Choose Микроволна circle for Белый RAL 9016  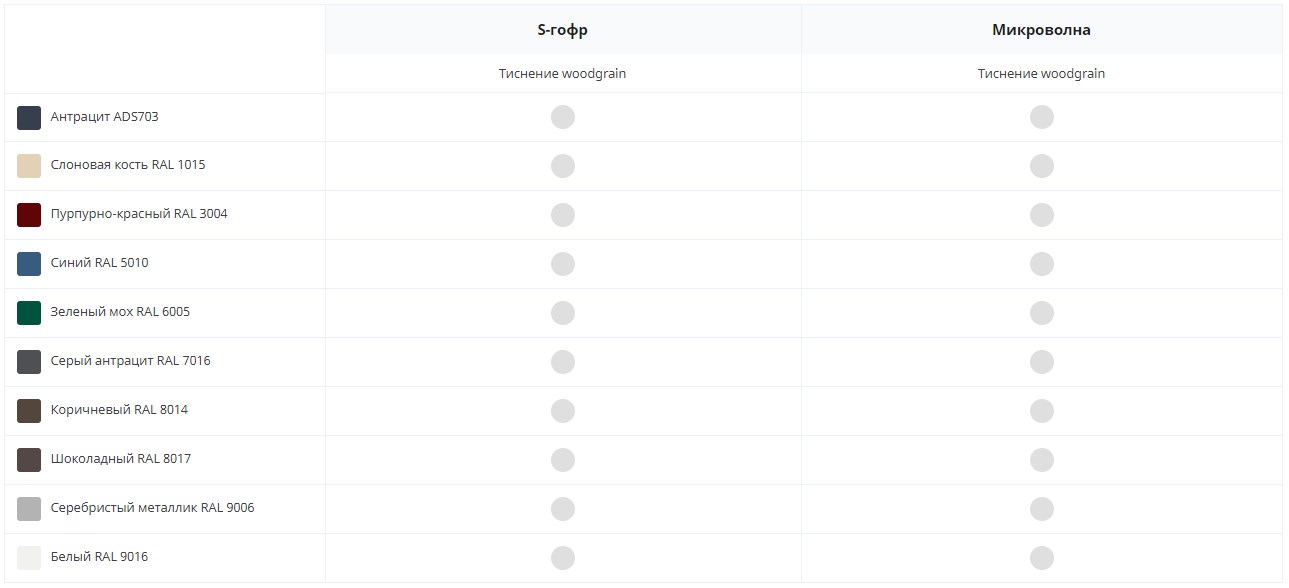(x=1042, y=558)
